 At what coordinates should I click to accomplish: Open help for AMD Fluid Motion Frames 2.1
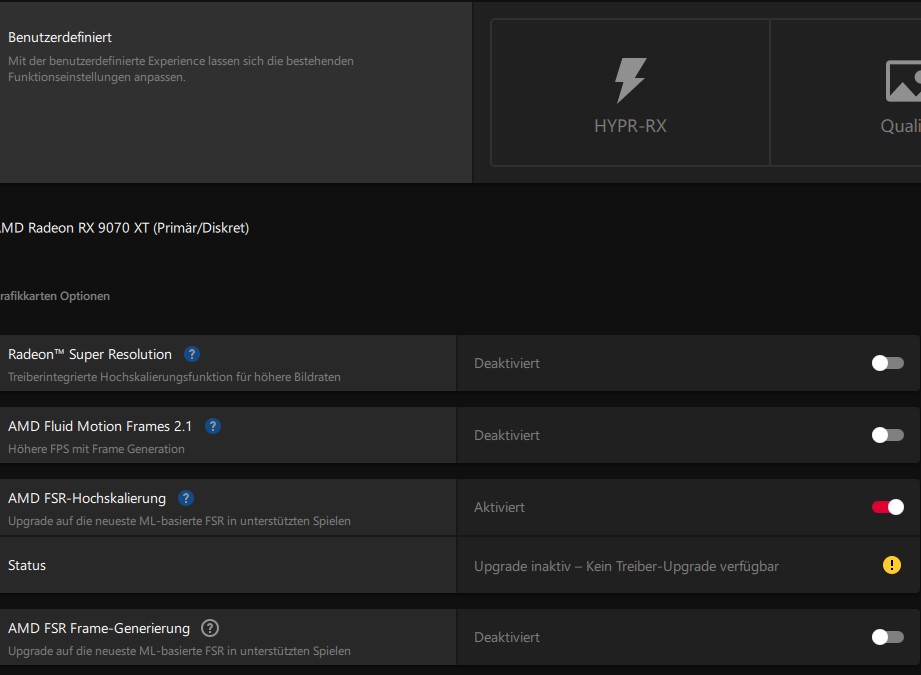click(213, 427)
